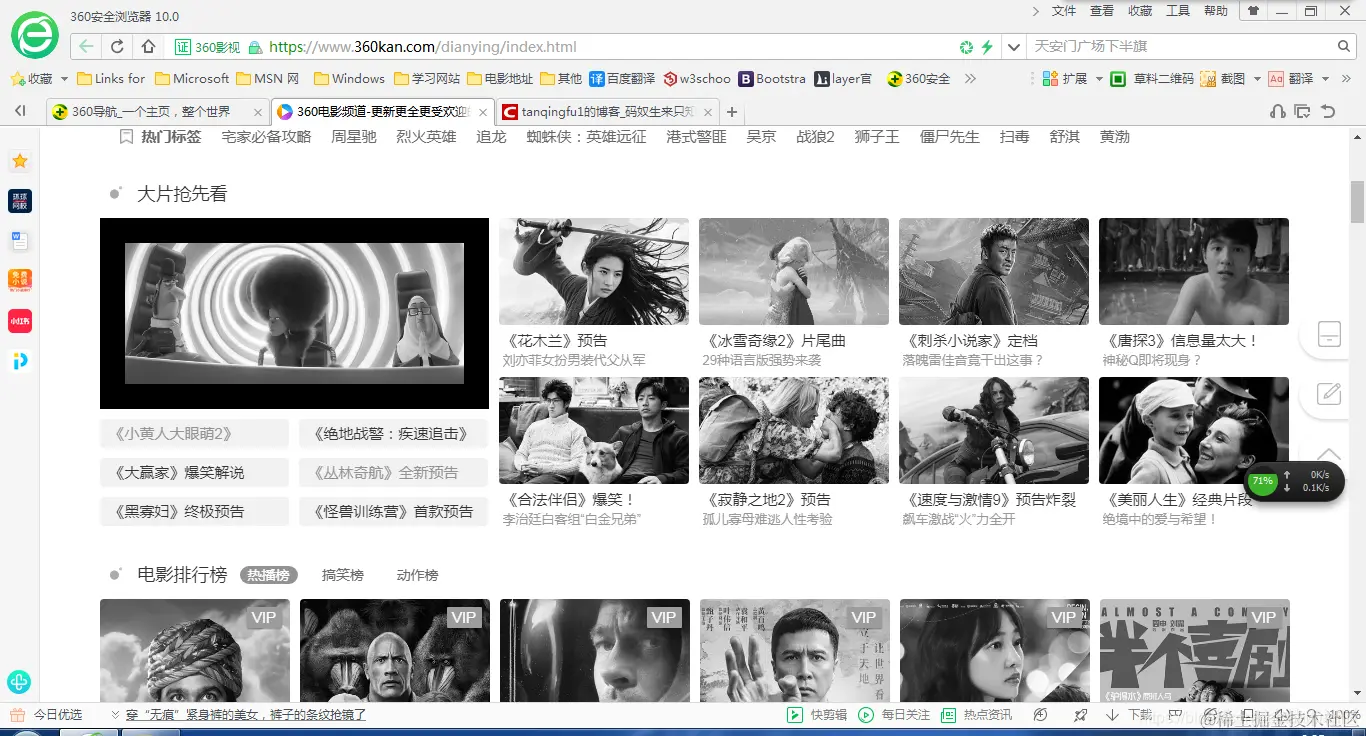Expand the dropdown arrow next to 收藏
The height and width of the screenshot is (736, 1366).
pos(65,78)
